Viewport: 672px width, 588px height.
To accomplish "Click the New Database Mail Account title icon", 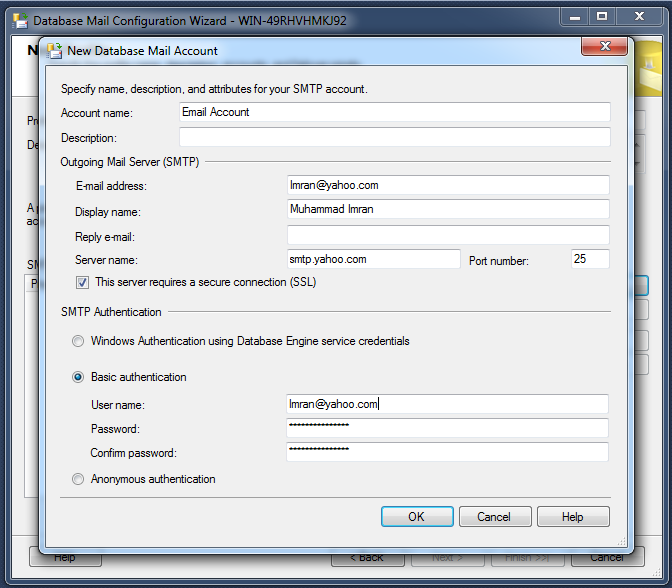I will (53, 50).
